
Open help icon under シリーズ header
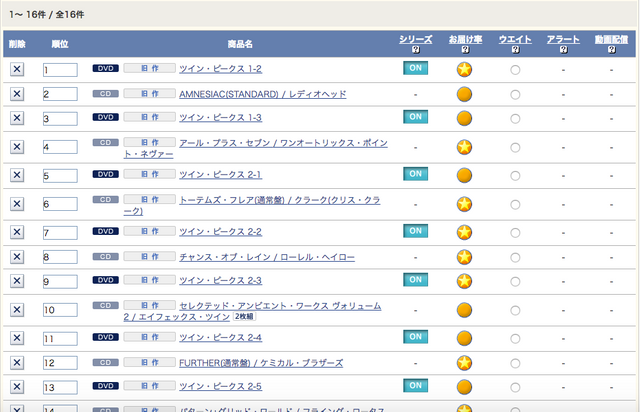click(416, 50)
